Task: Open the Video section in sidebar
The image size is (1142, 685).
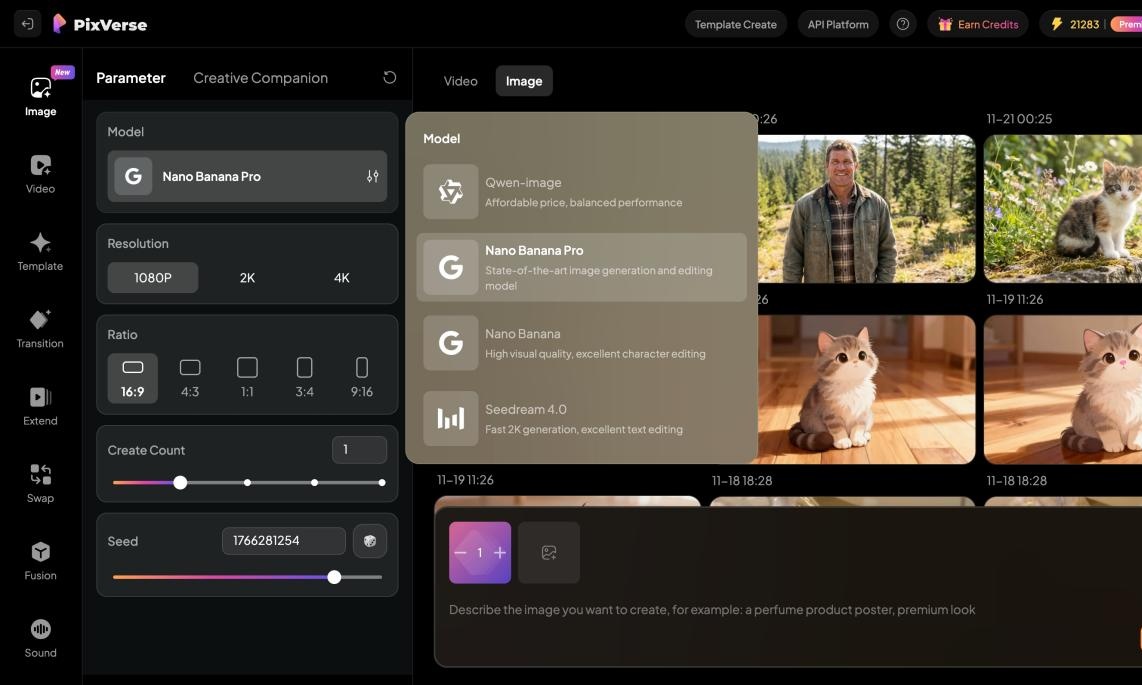Action: pos(40,174)
